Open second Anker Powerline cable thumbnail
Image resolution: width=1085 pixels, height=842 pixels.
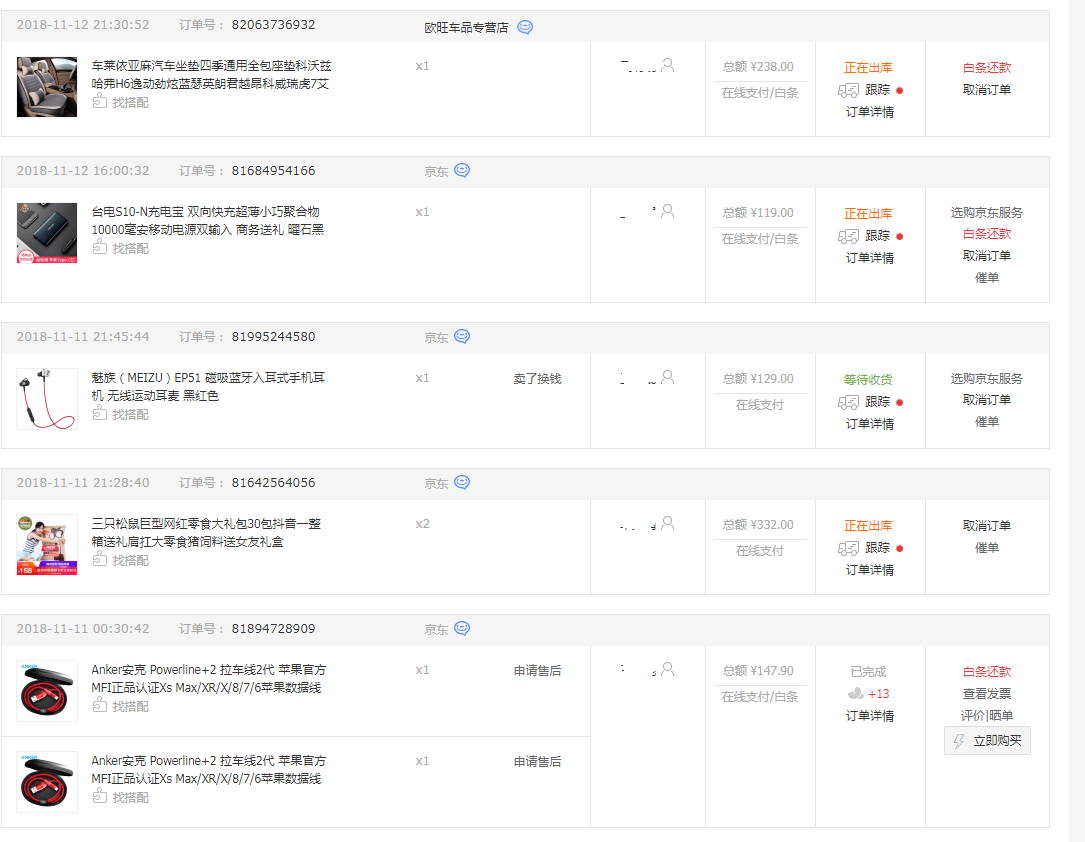47,782
